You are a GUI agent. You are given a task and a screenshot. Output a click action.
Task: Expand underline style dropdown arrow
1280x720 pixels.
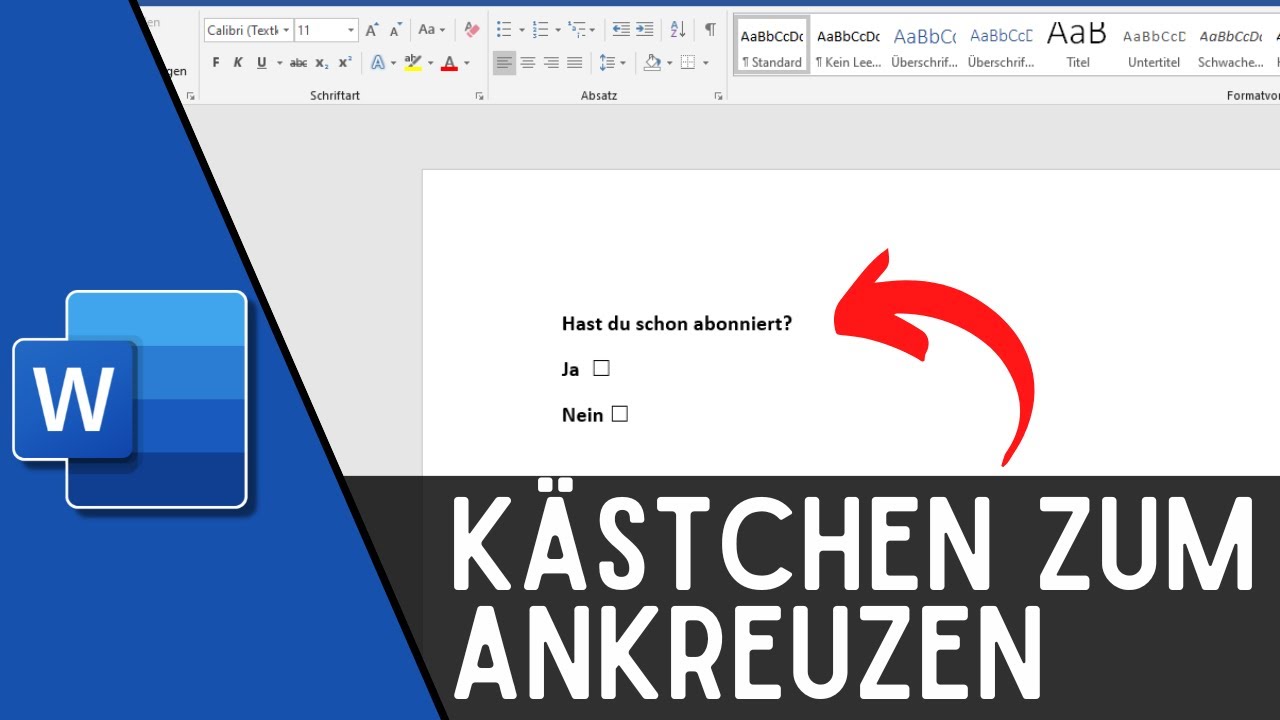[278, 63]
